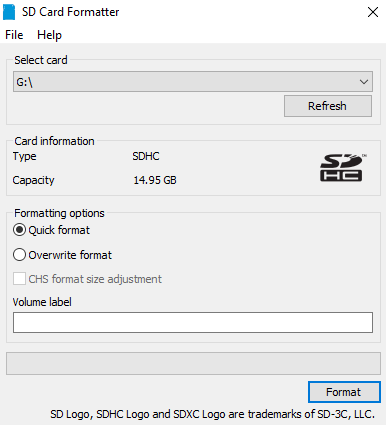The width and height of the screenshot is (386, 425).
Task: Click the blue SD card app icon
Action: [x=9, y=12]
